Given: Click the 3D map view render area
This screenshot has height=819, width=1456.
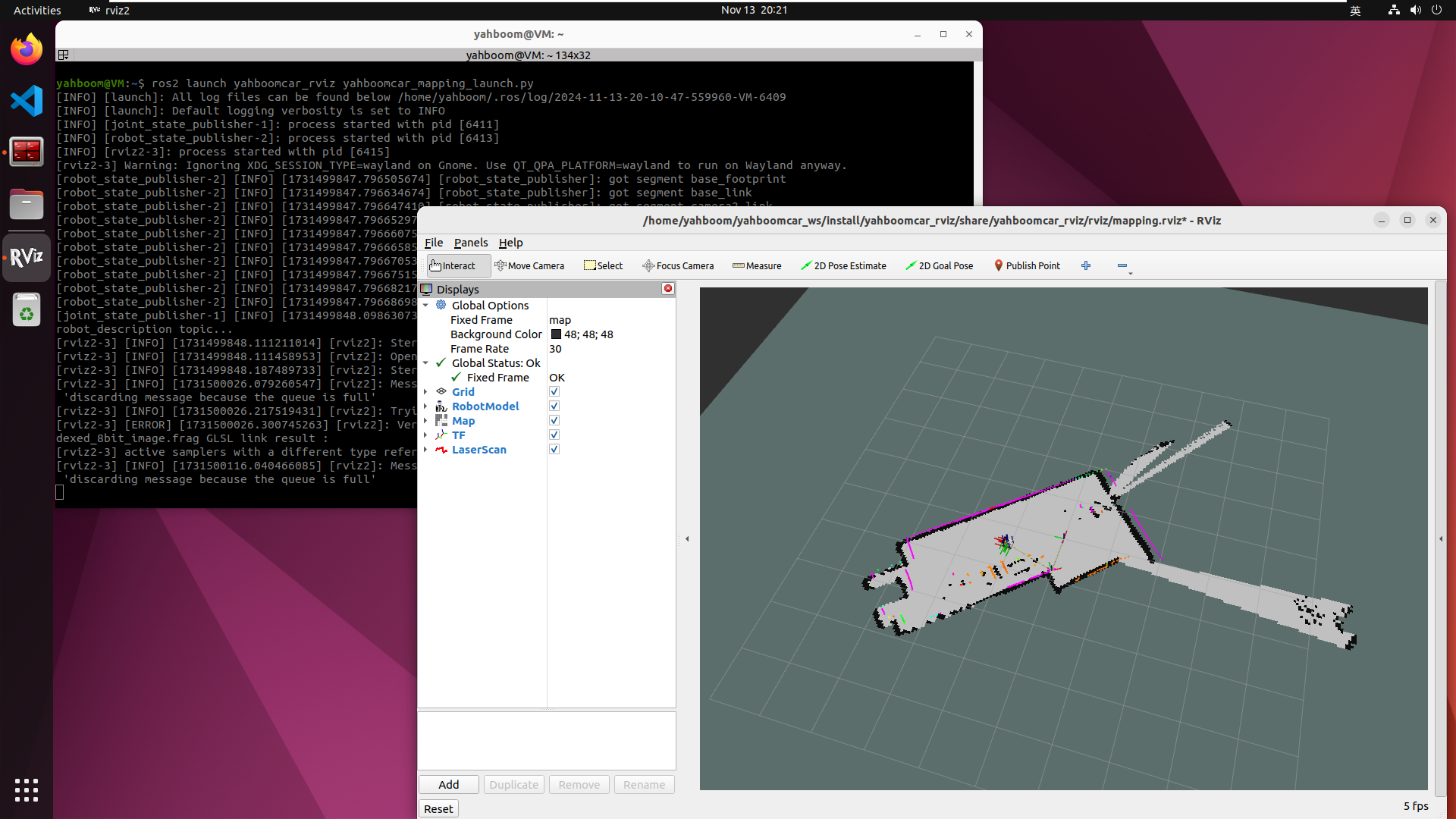Looking at the screenshot, I should (x=1063, y=538).
